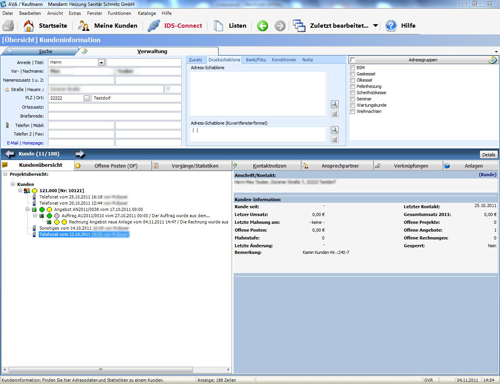The image size is (500, 384).
Task: Click phone icon of Telefonat 25.10.2011
Action: tap(34, 197)
